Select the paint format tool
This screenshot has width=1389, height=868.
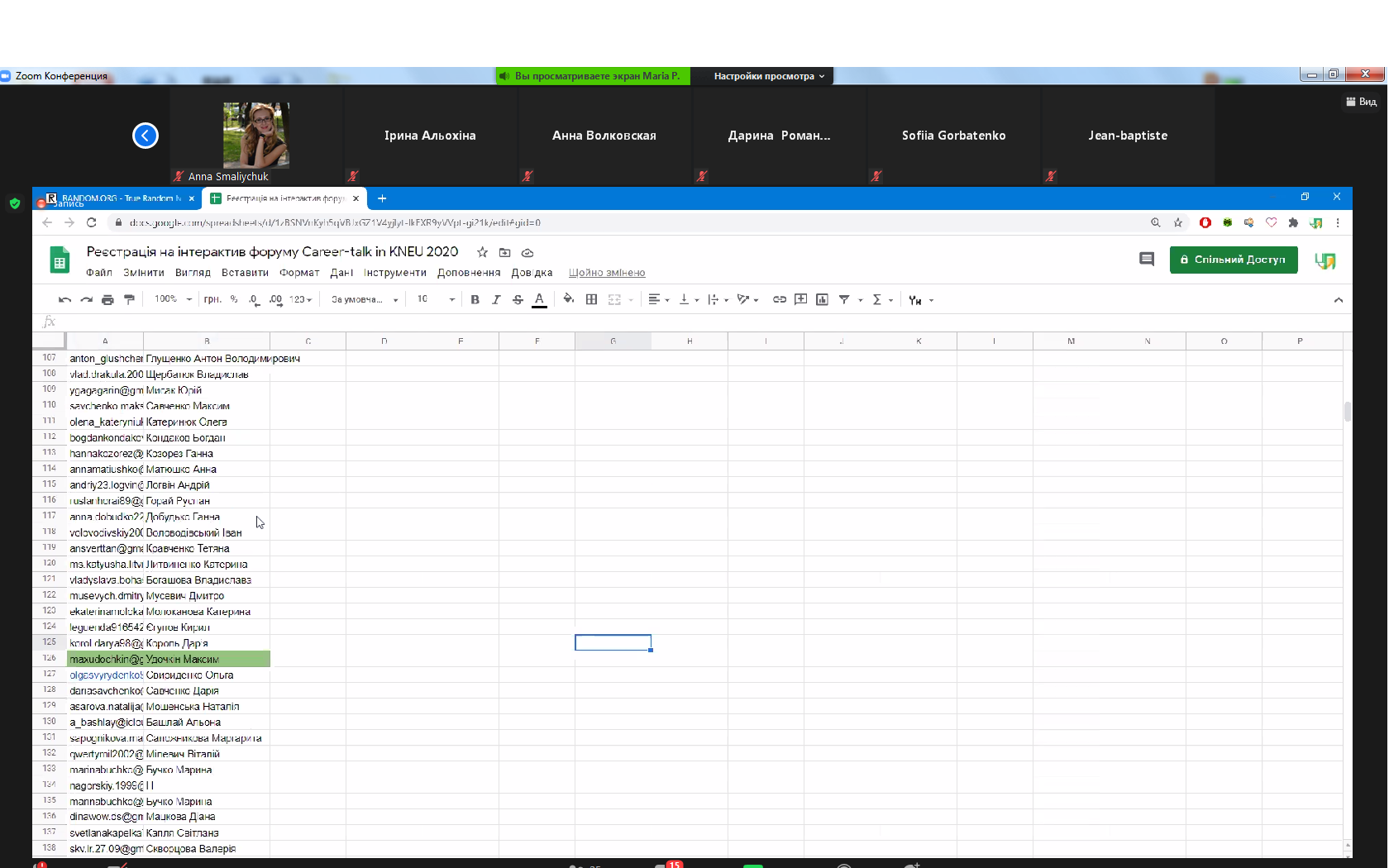click(x=129, y=300)
